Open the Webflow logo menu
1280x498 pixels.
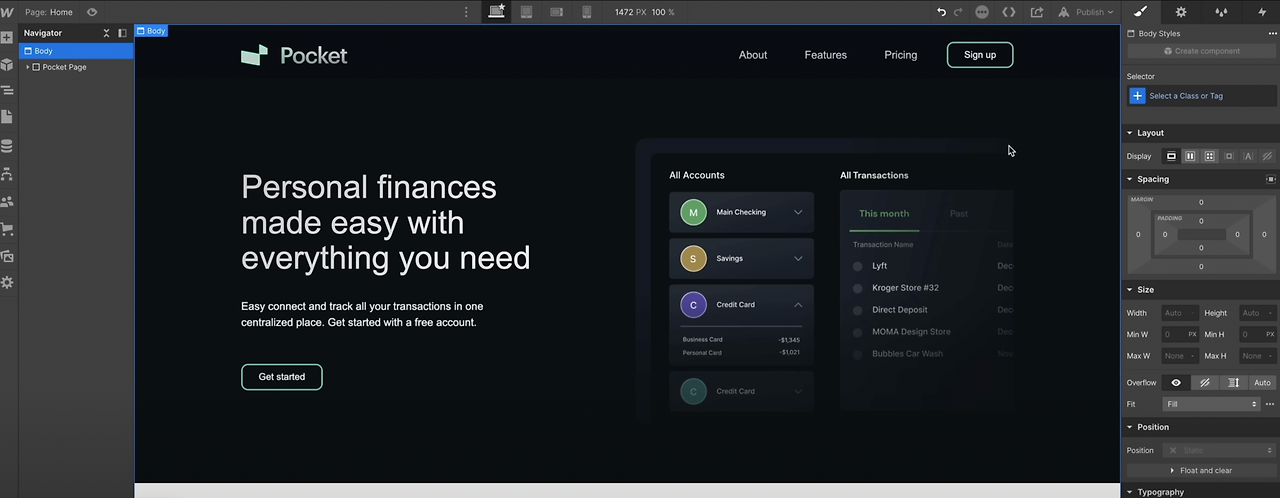click(x=7, y=12)
